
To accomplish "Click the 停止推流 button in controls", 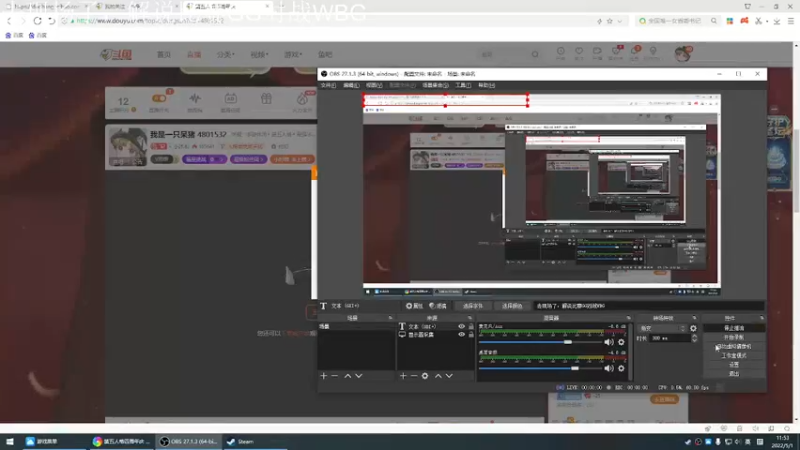I will [x=734, y=328].
